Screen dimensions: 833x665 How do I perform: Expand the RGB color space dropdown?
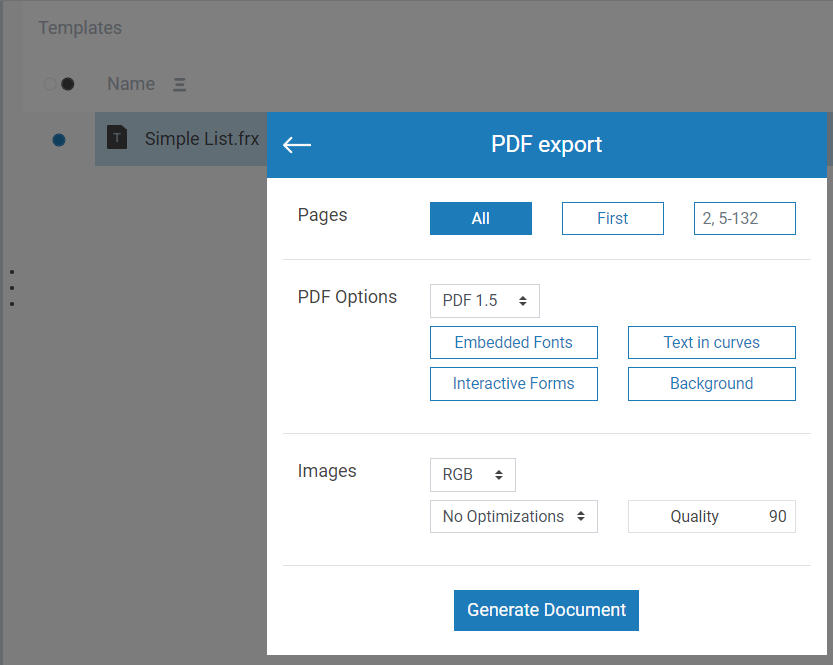coord(472,475)
